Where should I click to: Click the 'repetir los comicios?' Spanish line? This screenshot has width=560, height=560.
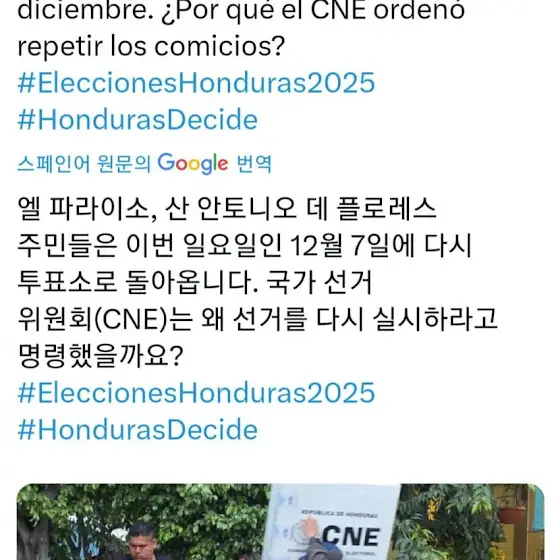coord(151,46)
